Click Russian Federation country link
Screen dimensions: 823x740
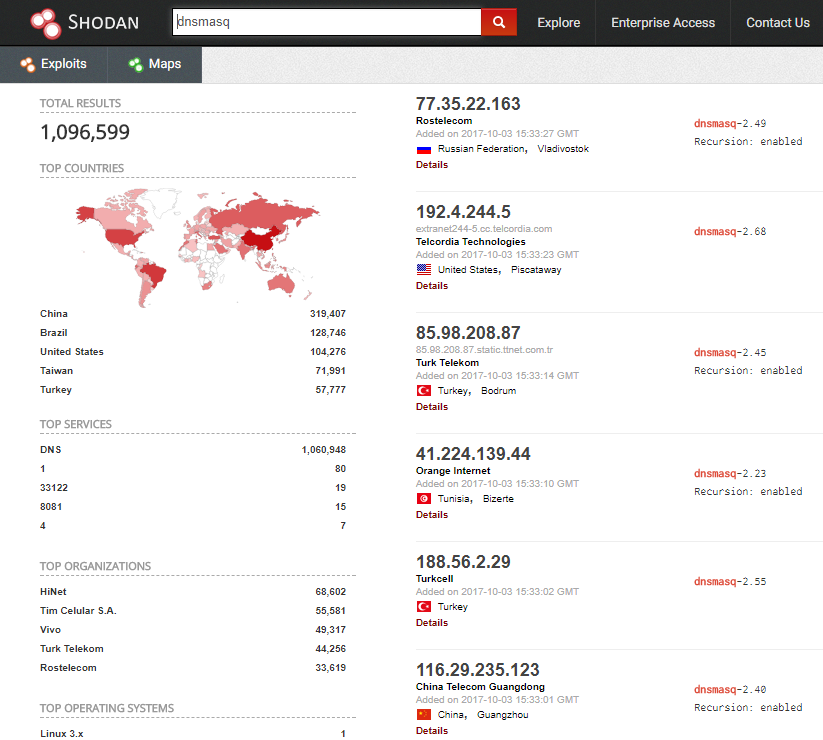[x=482, y=149]
